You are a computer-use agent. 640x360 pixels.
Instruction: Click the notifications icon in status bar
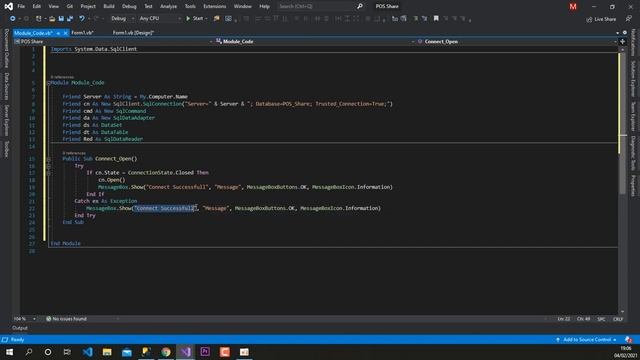(x=628, y=340)
